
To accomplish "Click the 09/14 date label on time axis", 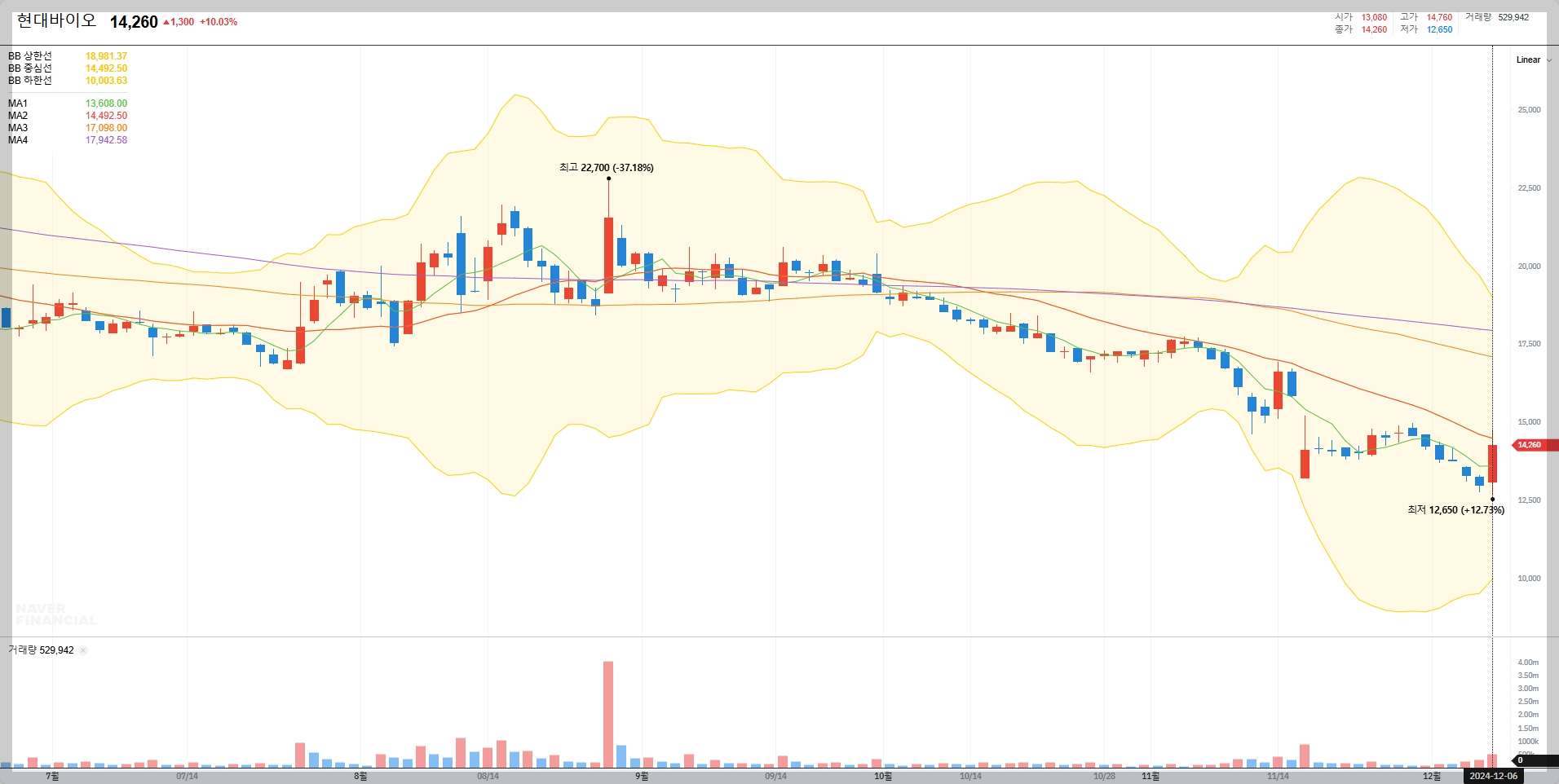I will point(775,776).
